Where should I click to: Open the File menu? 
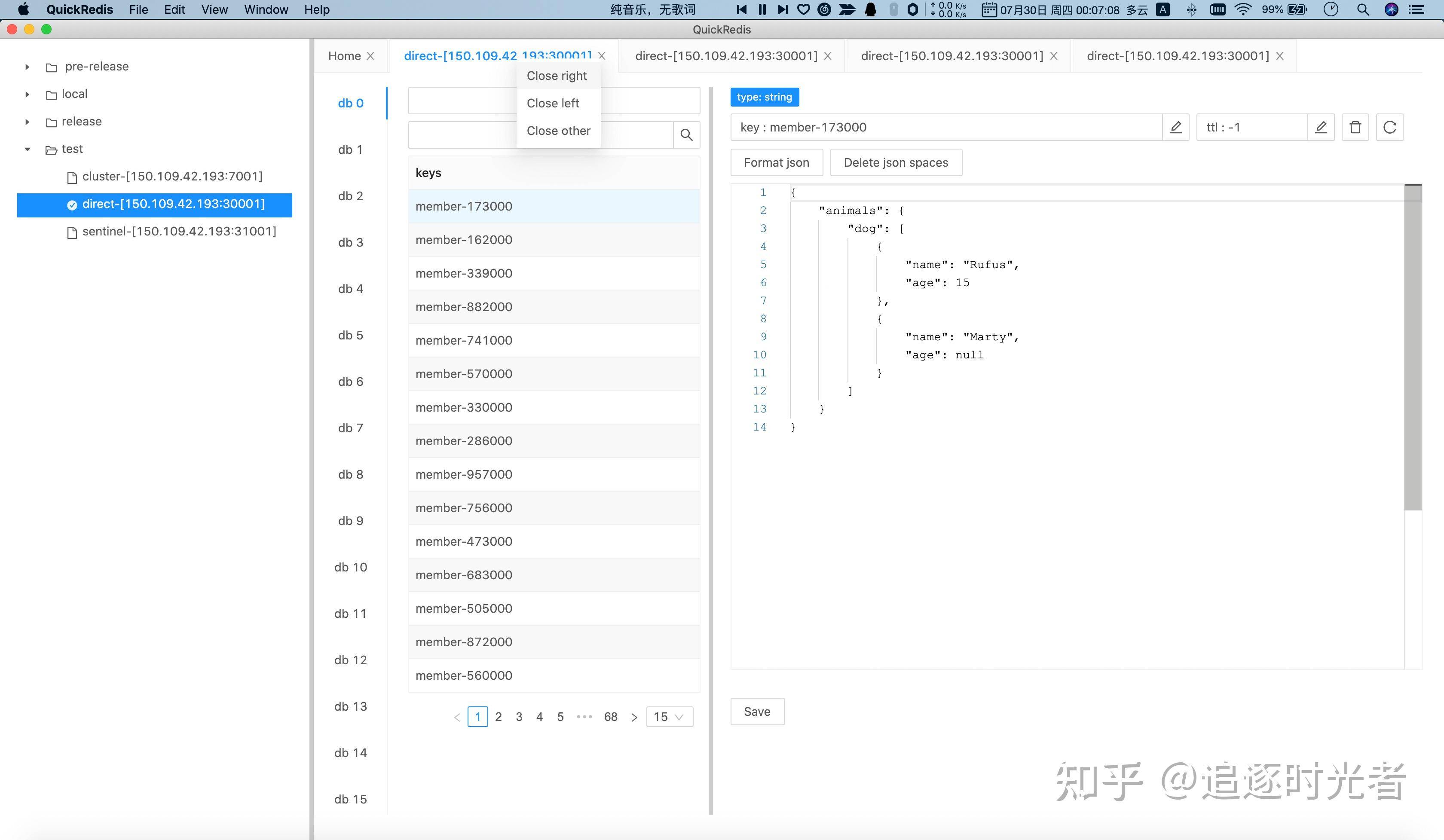pos(139,10)
